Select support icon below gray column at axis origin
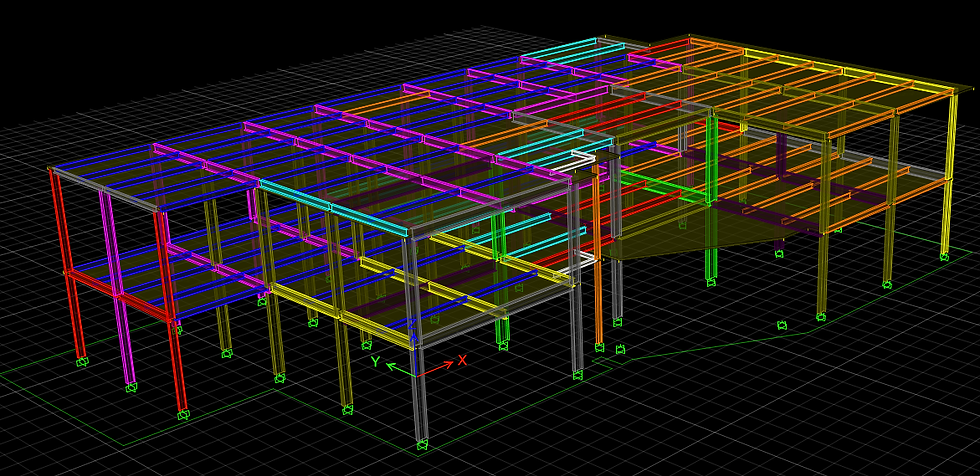 [x=422, y=444]
